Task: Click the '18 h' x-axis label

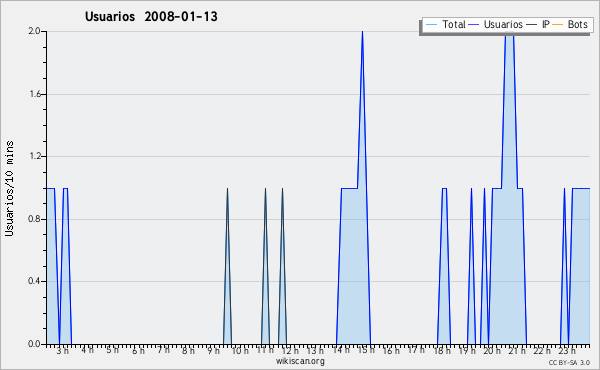Action: point(441,351)
